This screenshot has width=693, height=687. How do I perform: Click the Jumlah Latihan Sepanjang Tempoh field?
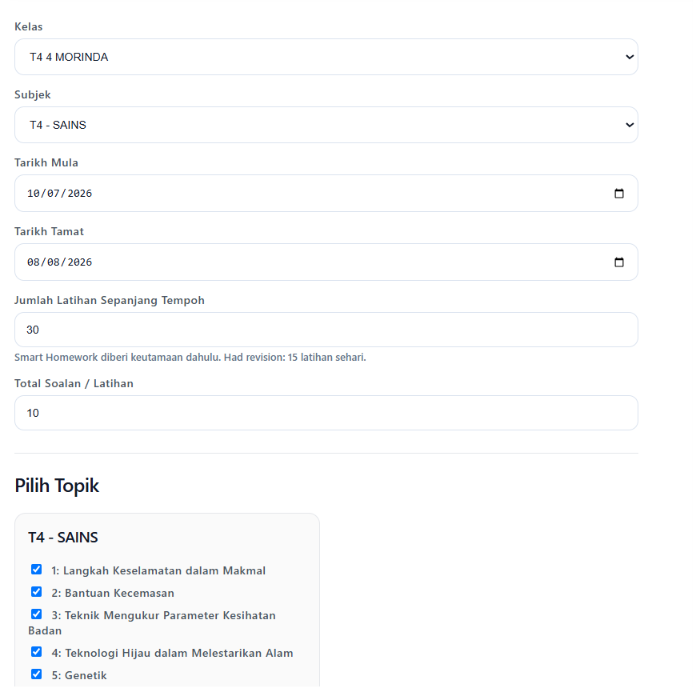click(326, 330)
